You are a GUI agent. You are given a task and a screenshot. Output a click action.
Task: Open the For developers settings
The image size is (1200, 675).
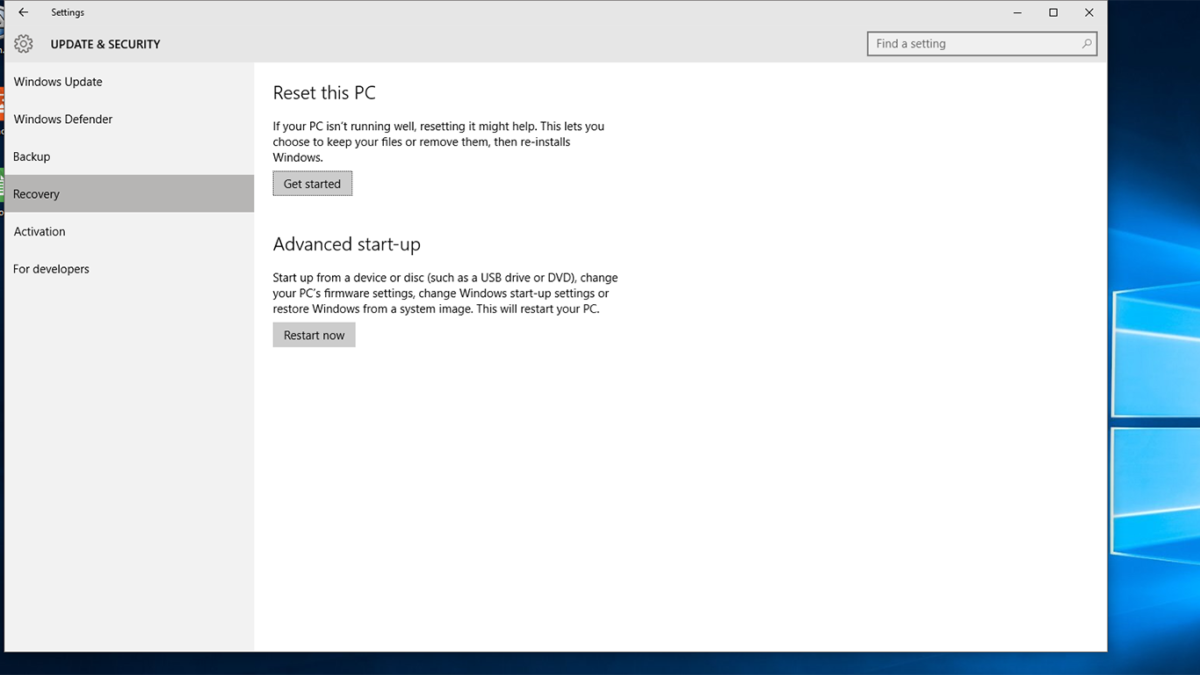point(51,268)
